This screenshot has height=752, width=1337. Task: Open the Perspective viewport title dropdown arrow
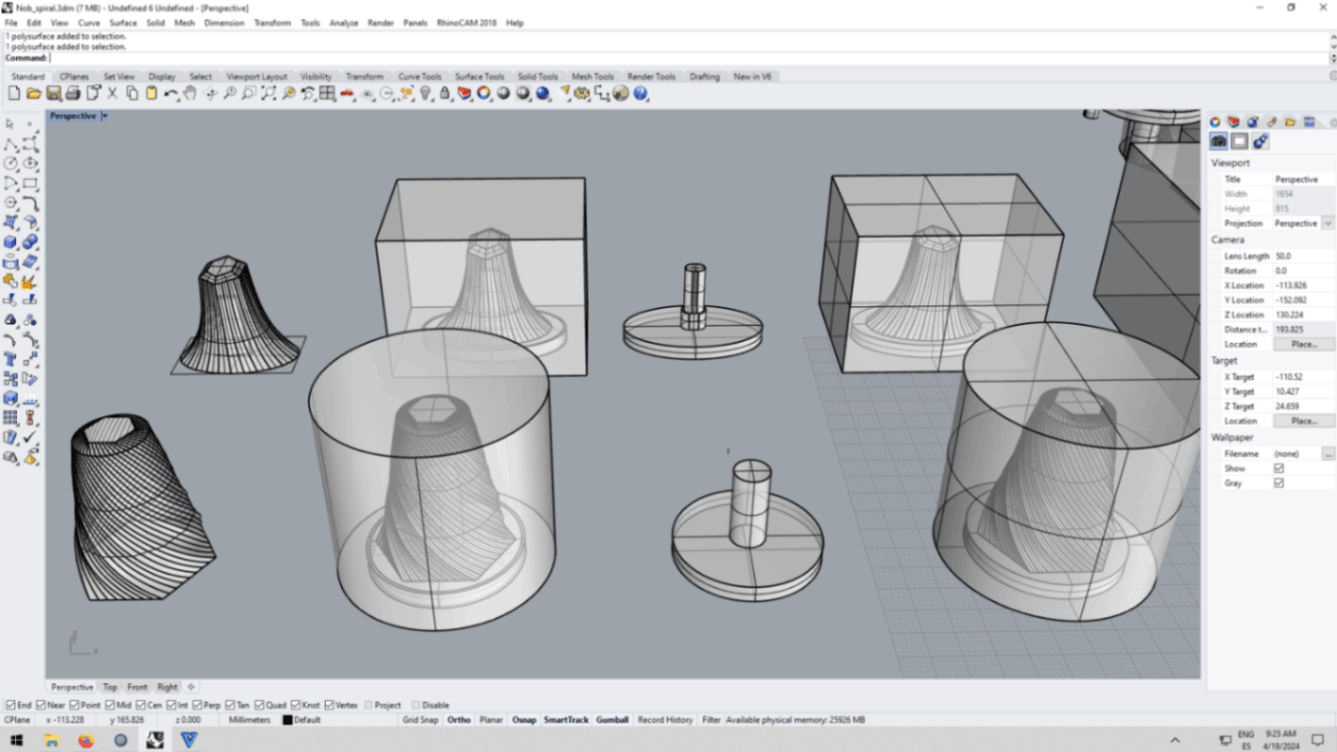104,116
